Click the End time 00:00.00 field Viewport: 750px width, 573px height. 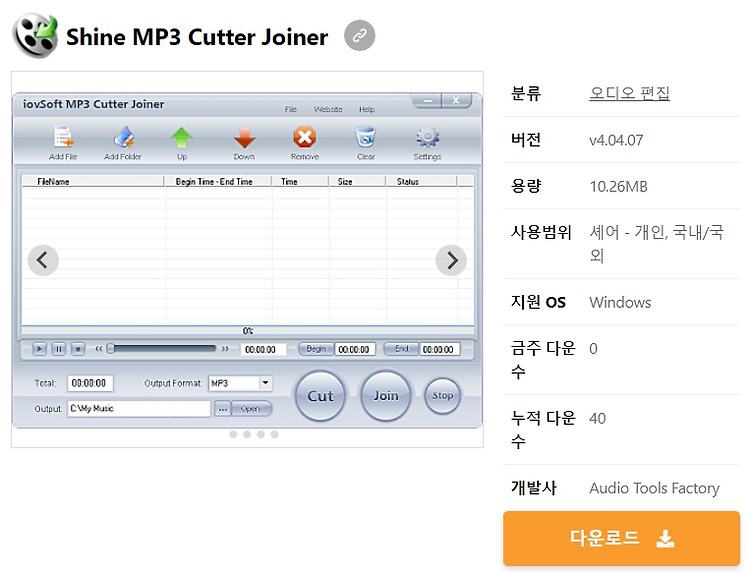tap(439, 349)
